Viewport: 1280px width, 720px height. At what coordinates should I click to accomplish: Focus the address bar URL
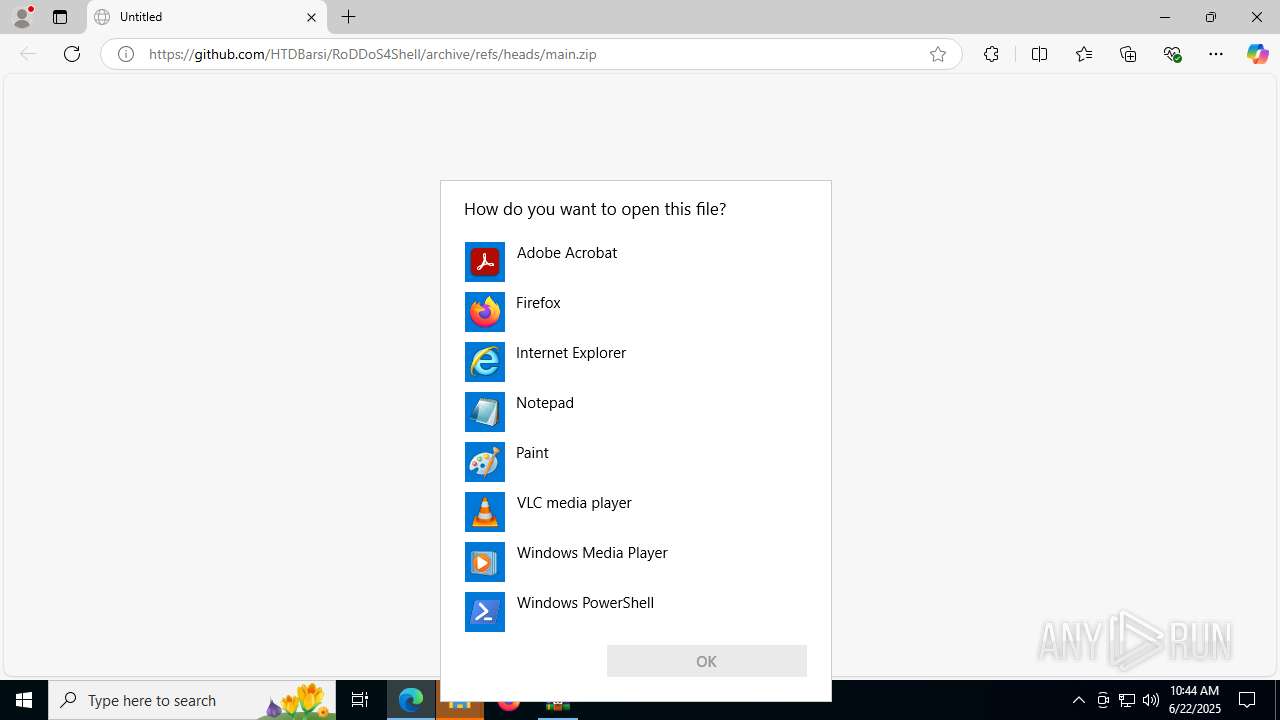(x=373, y=54)
